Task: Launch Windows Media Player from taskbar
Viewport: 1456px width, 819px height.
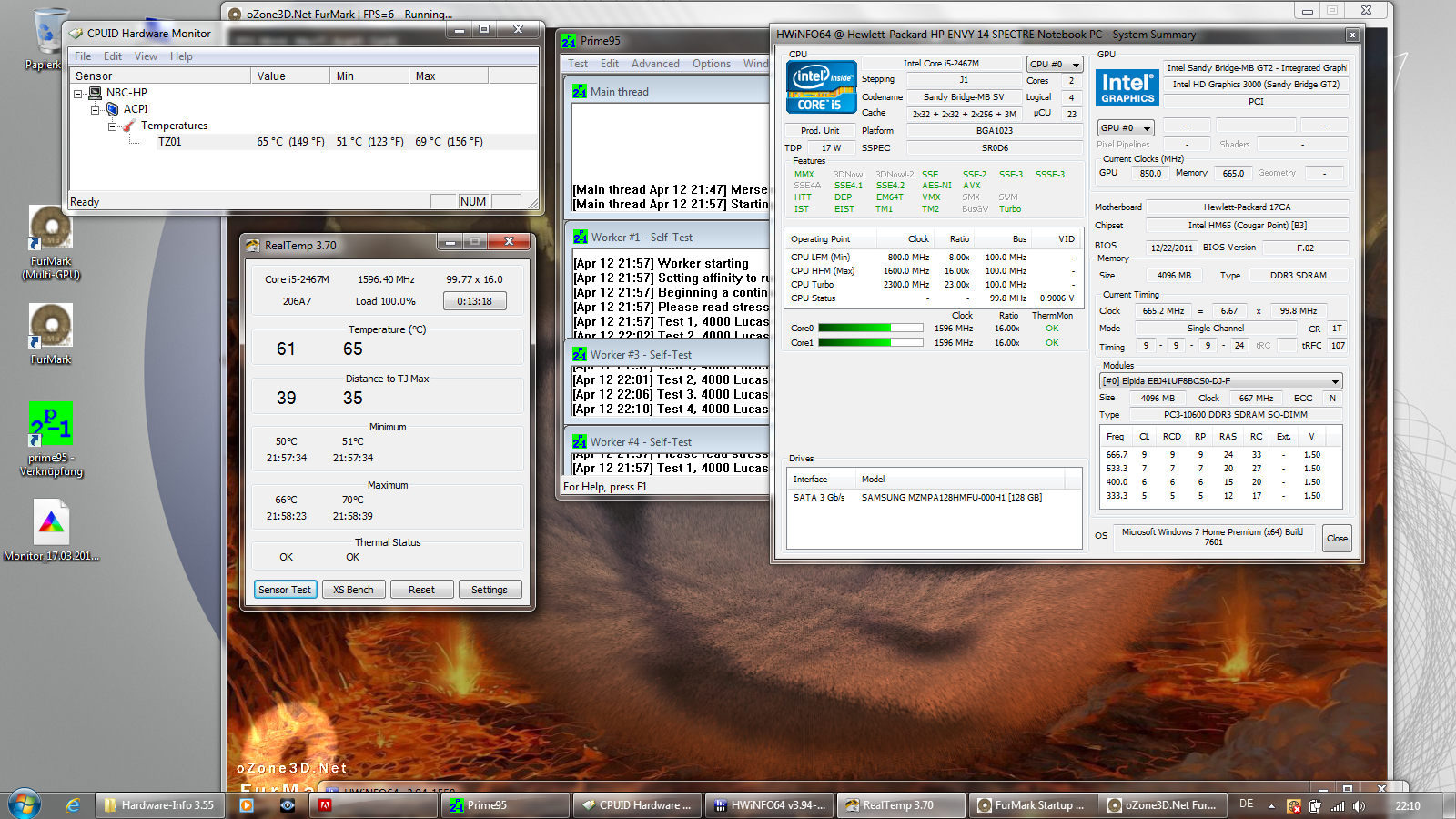Action: [x=247, y=805]
